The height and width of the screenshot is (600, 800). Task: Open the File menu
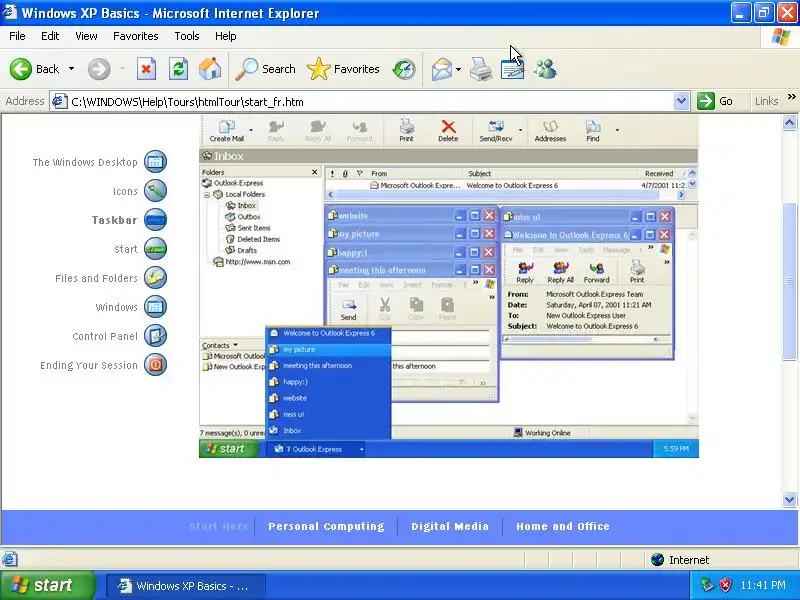coord(17,36)
